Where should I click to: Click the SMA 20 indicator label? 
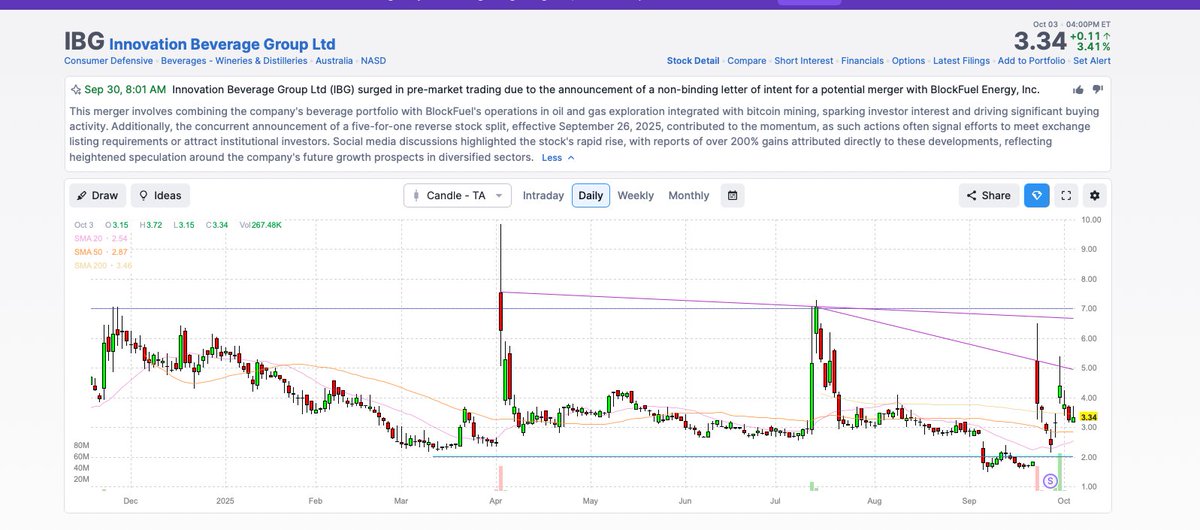click(x=103, y=239)
